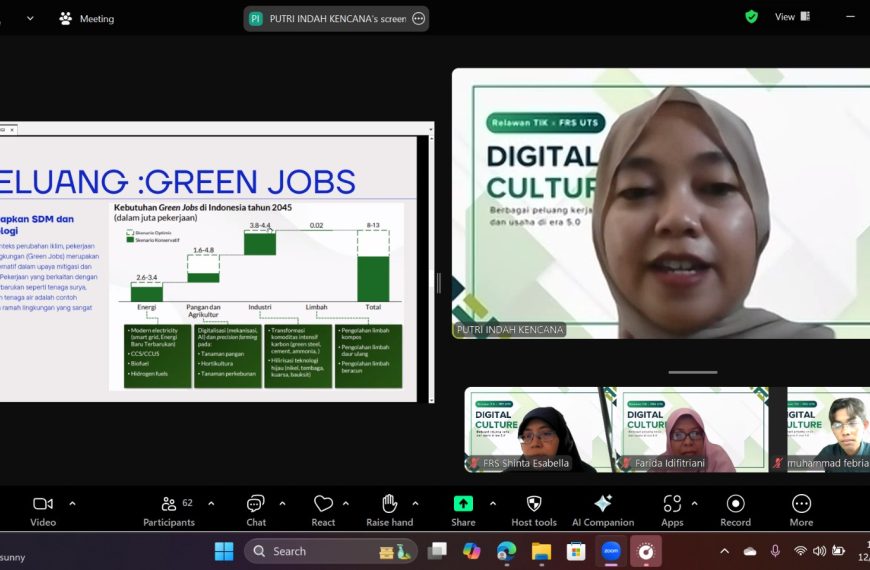Toggle the Video camera on or off
This screenshot has width=870, height=570.
[x=43, y=510]
